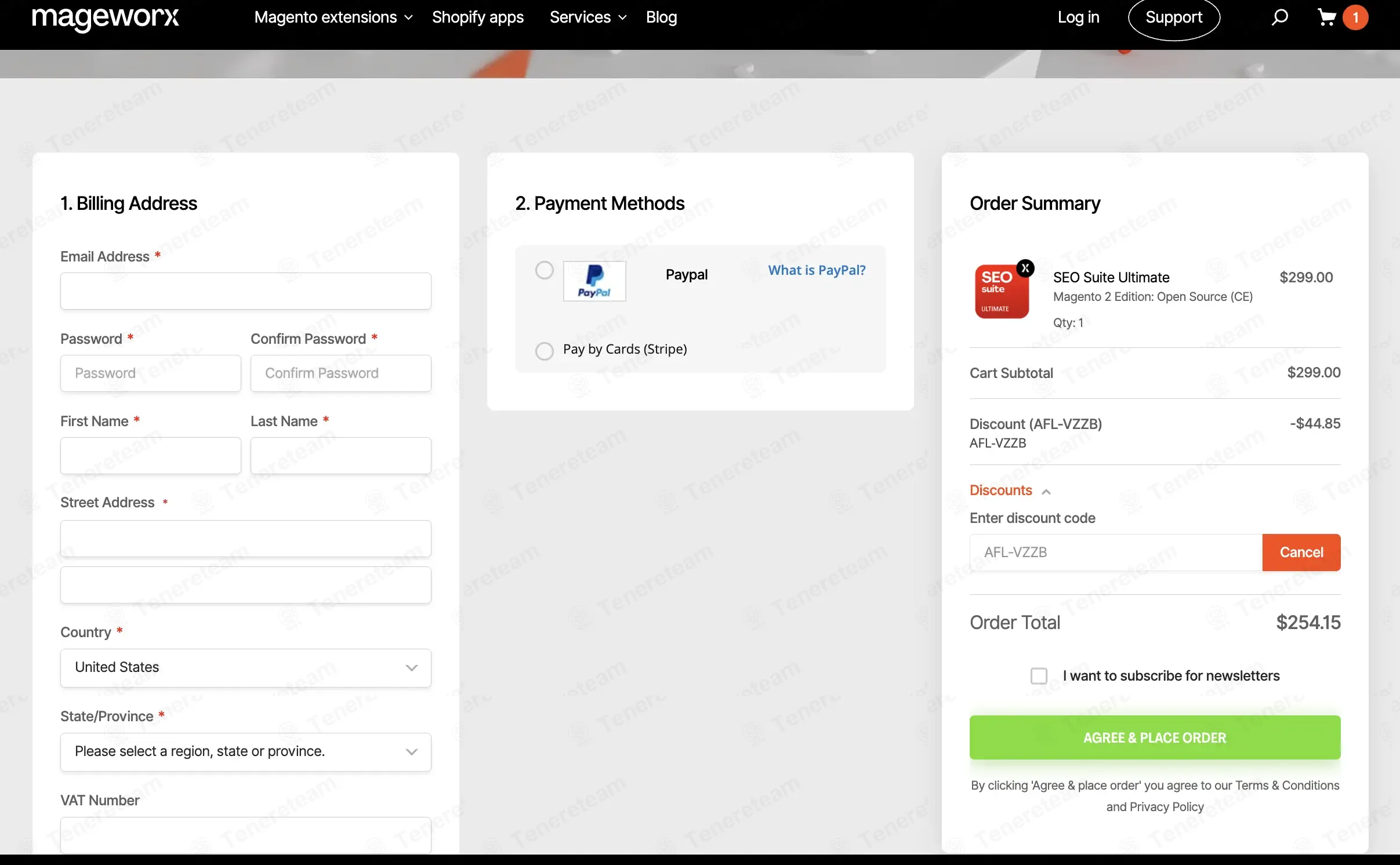Viewport: 1400px width, 865px height.
Task: Click the SEO Suite Ultimate product name
Action: (1111, 278)
